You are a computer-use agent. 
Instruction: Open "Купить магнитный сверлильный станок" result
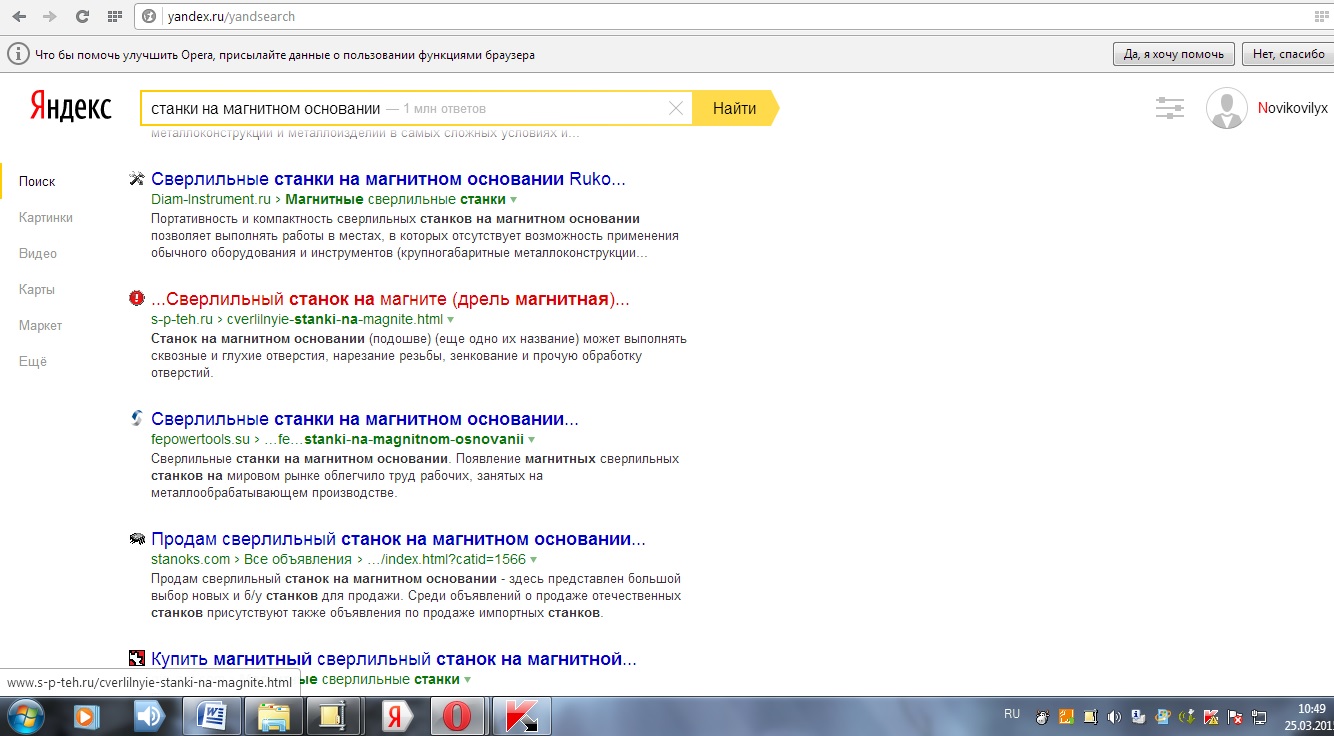[x=394, y=659]
